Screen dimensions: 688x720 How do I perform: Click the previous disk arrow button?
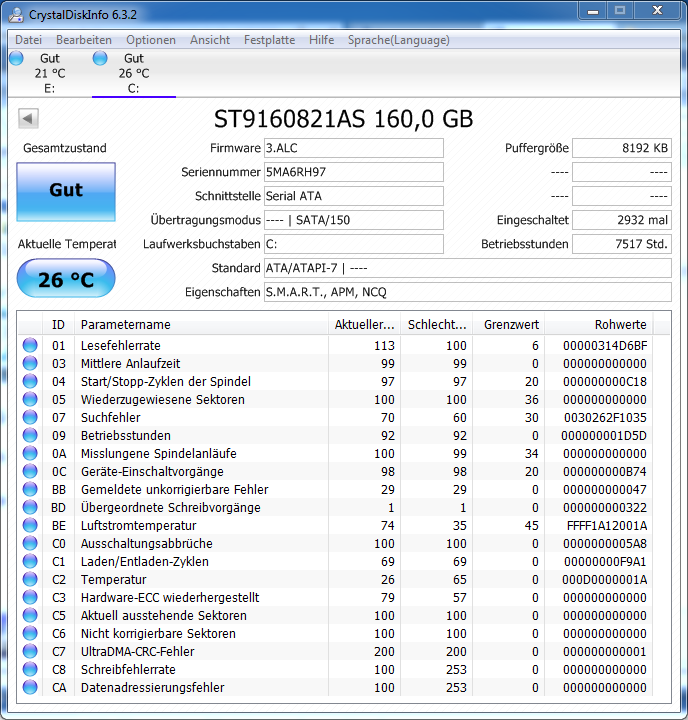[28, 119]
